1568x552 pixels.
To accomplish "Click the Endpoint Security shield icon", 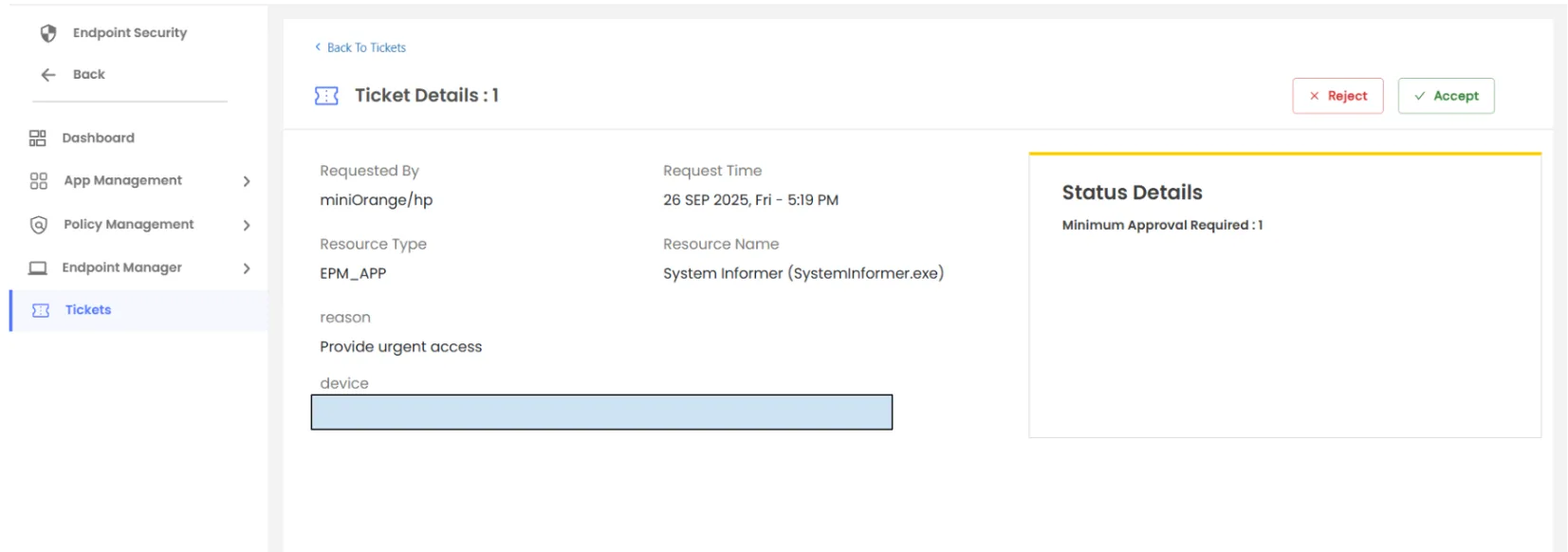I will click(x=48, y=33).
